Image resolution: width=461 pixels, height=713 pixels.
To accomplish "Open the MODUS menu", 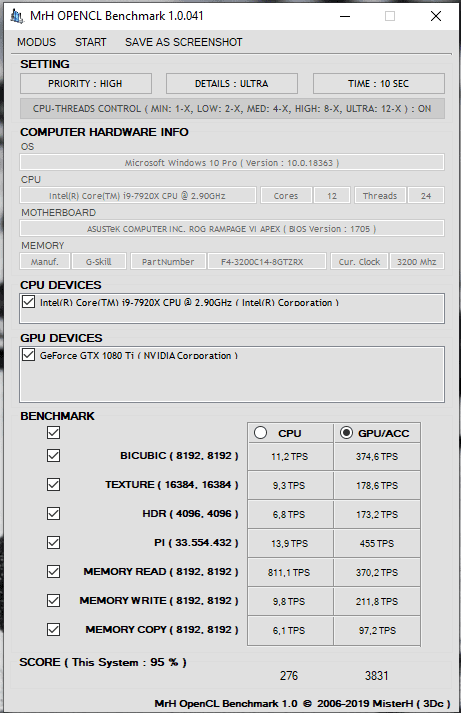I will coord(36,42).
